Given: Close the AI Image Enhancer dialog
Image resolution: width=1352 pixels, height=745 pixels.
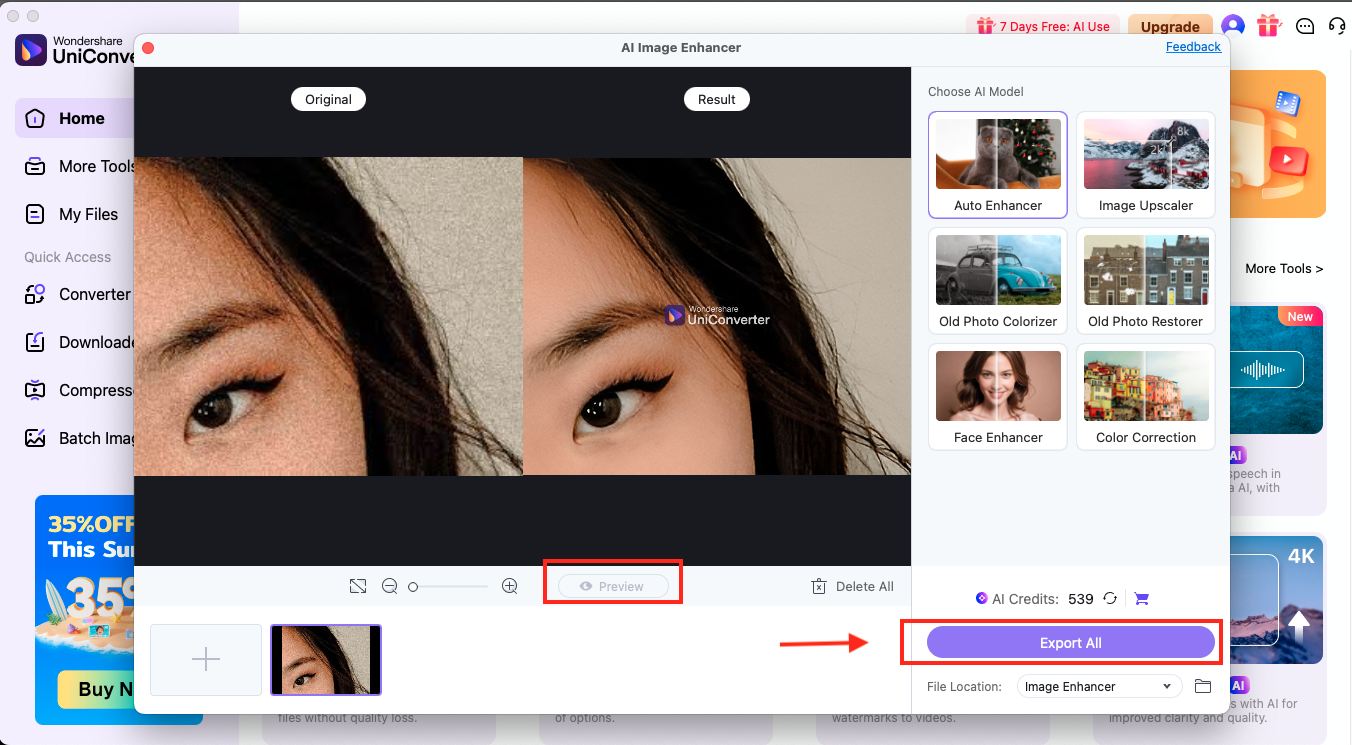Looking at the screenshot, I should (x=148, y=47).
